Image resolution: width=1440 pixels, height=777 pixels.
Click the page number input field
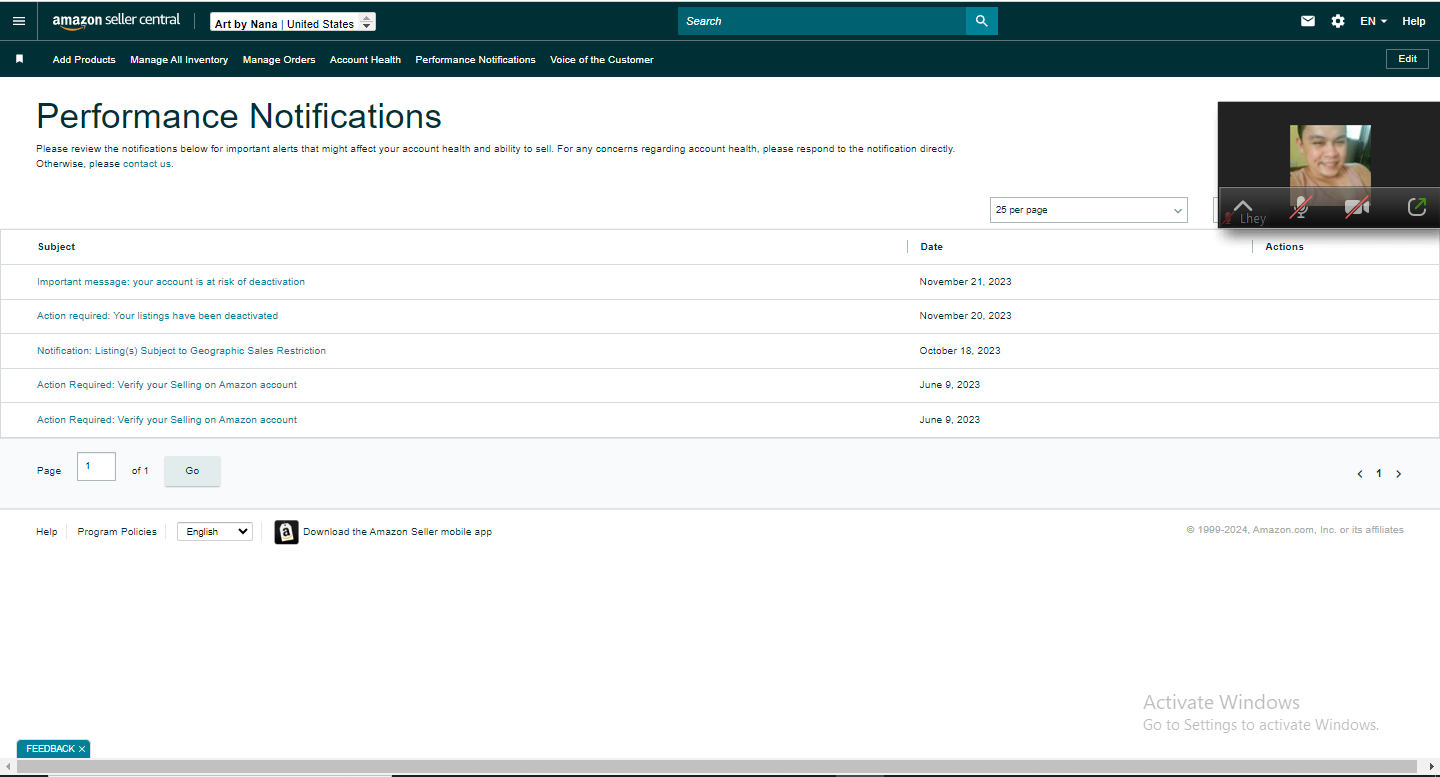96,466
